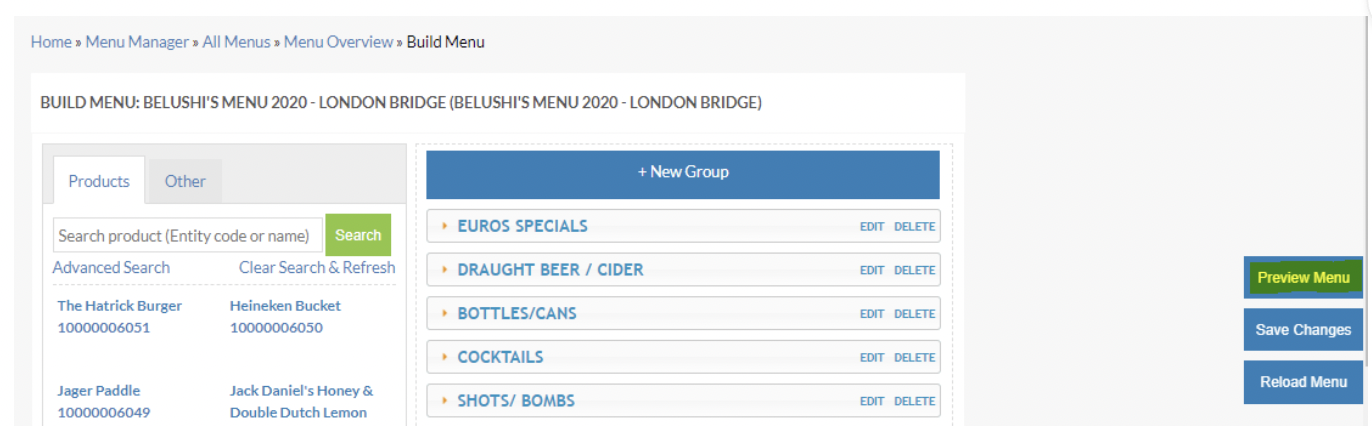This screenshot has width=1372, height=426.
Task: Click Clear Search & Refresh link
Action: tap(317, 267)
